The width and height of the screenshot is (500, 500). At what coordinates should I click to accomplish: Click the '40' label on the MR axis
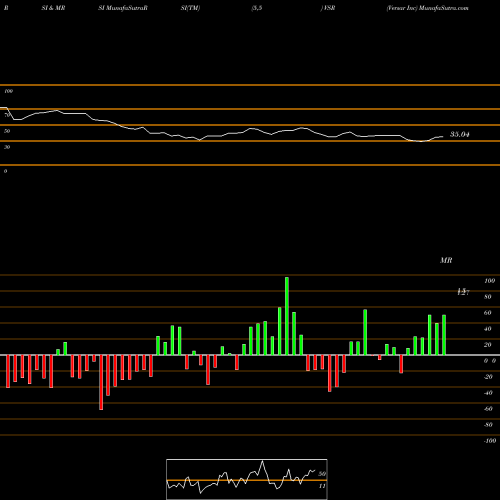coord(488,329)
